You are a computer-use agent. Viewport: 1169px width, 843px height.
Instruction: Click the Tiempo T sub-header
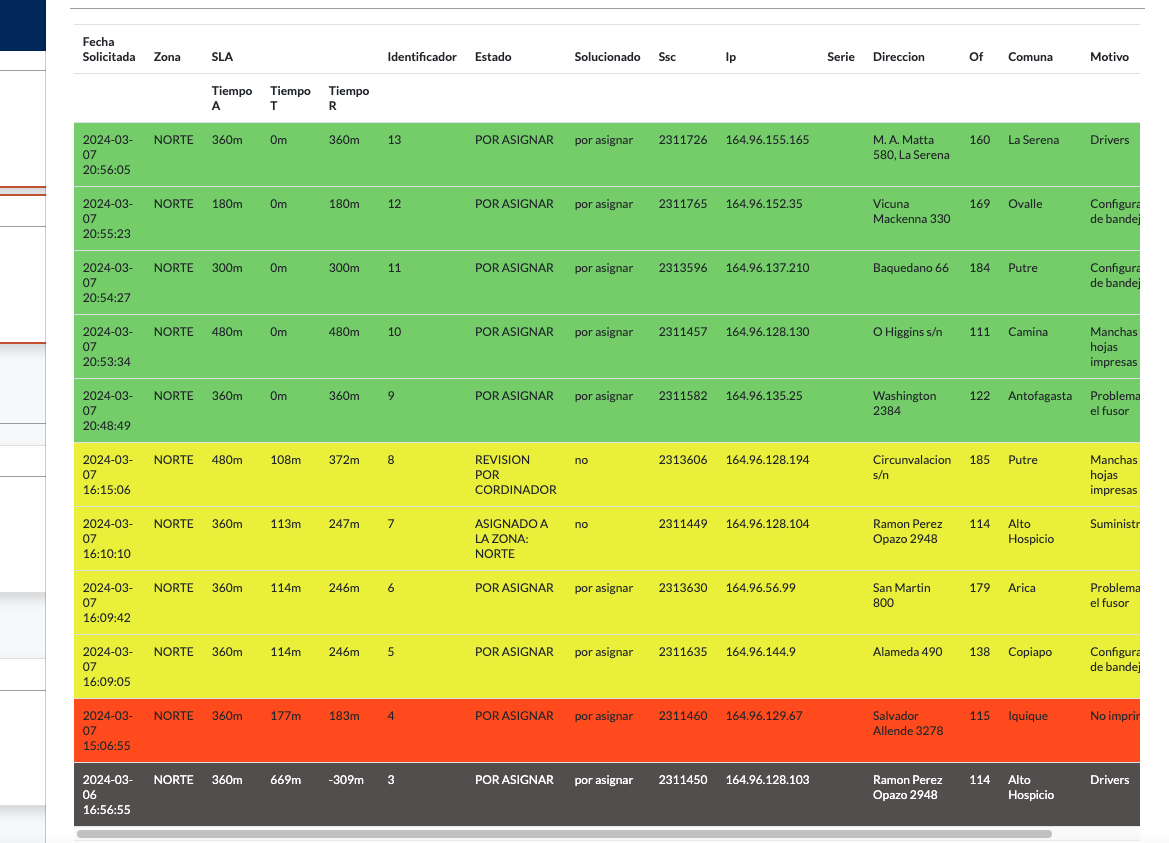(290, 98)
